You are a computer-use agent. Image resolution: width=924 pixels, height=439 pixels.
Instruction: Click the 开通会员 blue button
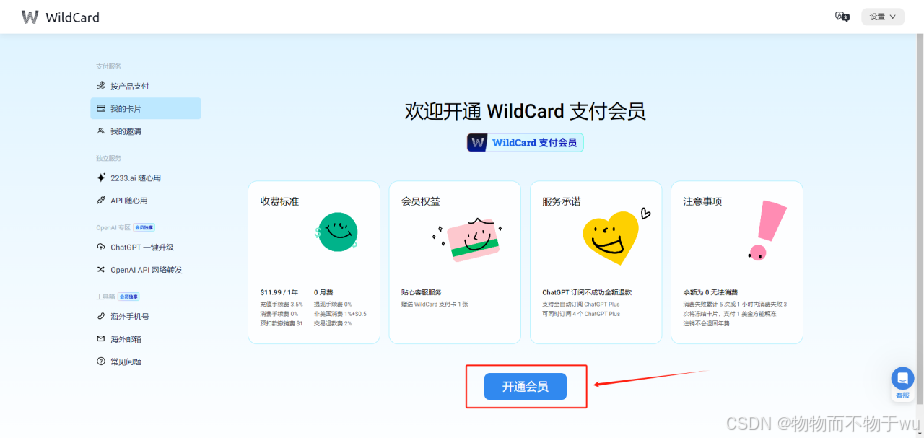pos(525,387)
